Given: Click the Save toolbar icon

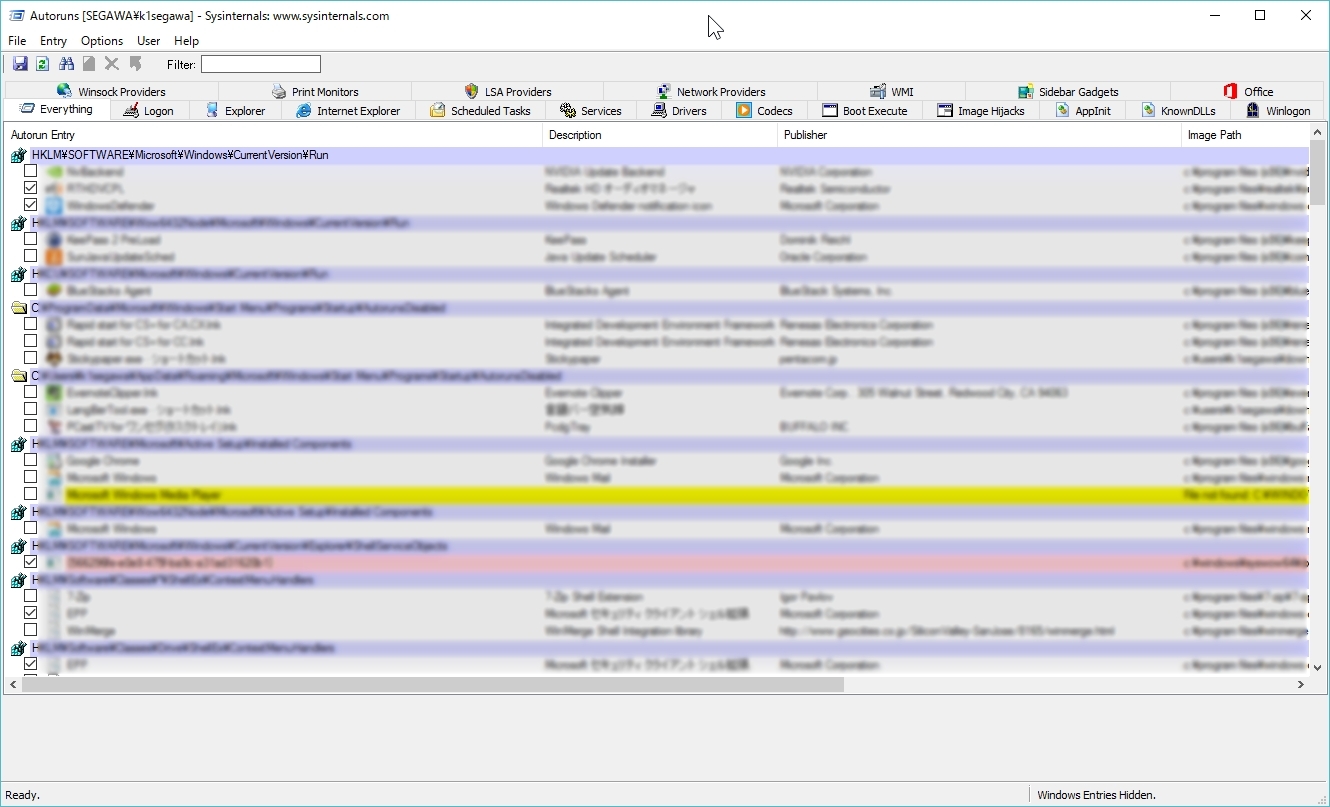Looking at the screenshot, I should [x=20, y=64].
